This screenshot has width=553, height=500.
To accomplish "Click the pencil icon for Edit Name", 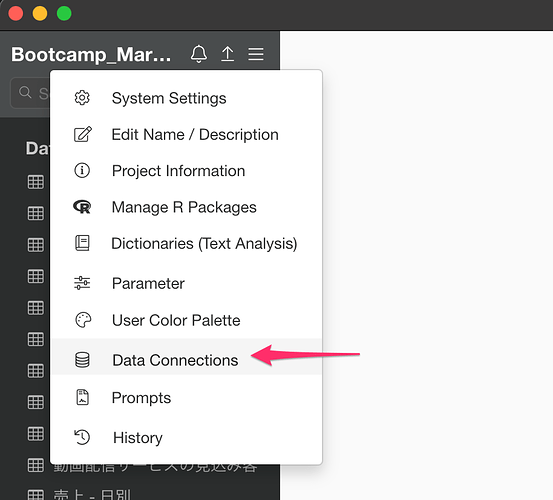I will coord(83,134).
